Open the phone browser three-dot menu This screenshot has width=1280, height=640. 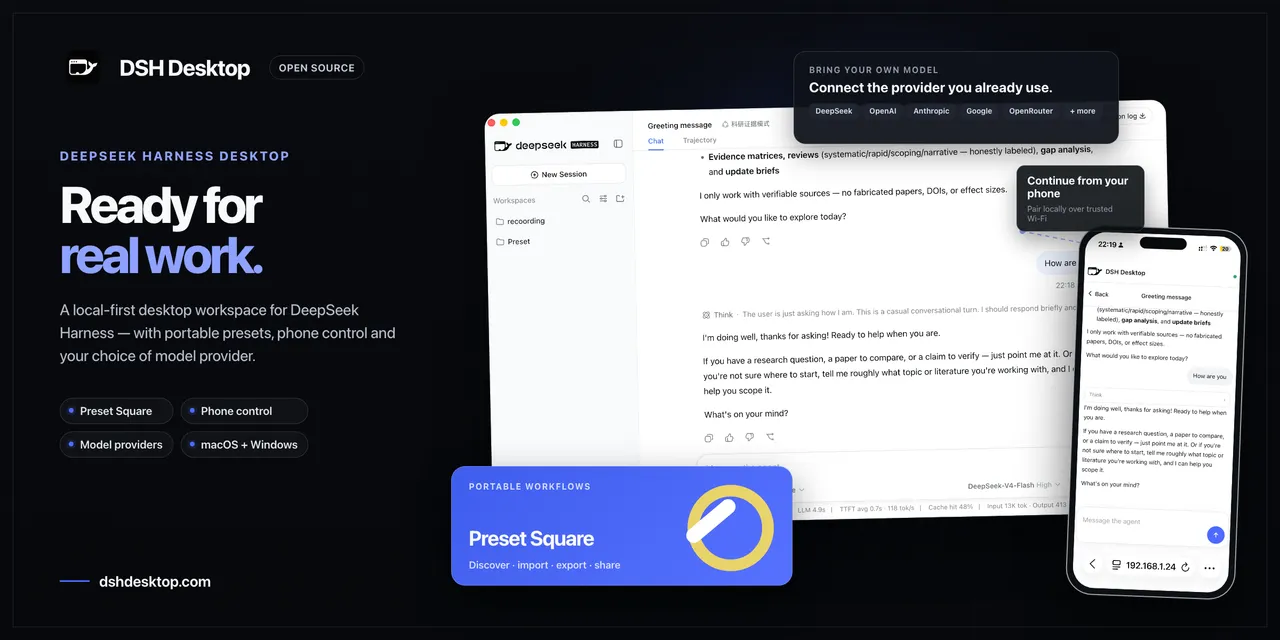pyautogui.click(x=1209, y=568)
